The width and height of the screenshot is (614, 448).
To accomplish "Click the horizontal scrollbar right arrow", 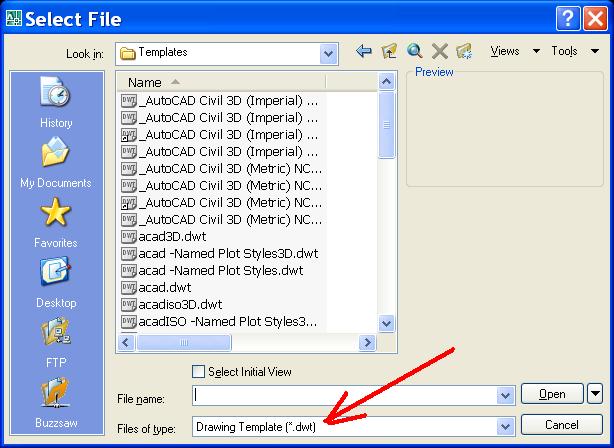I will click(x=367, y=343).
